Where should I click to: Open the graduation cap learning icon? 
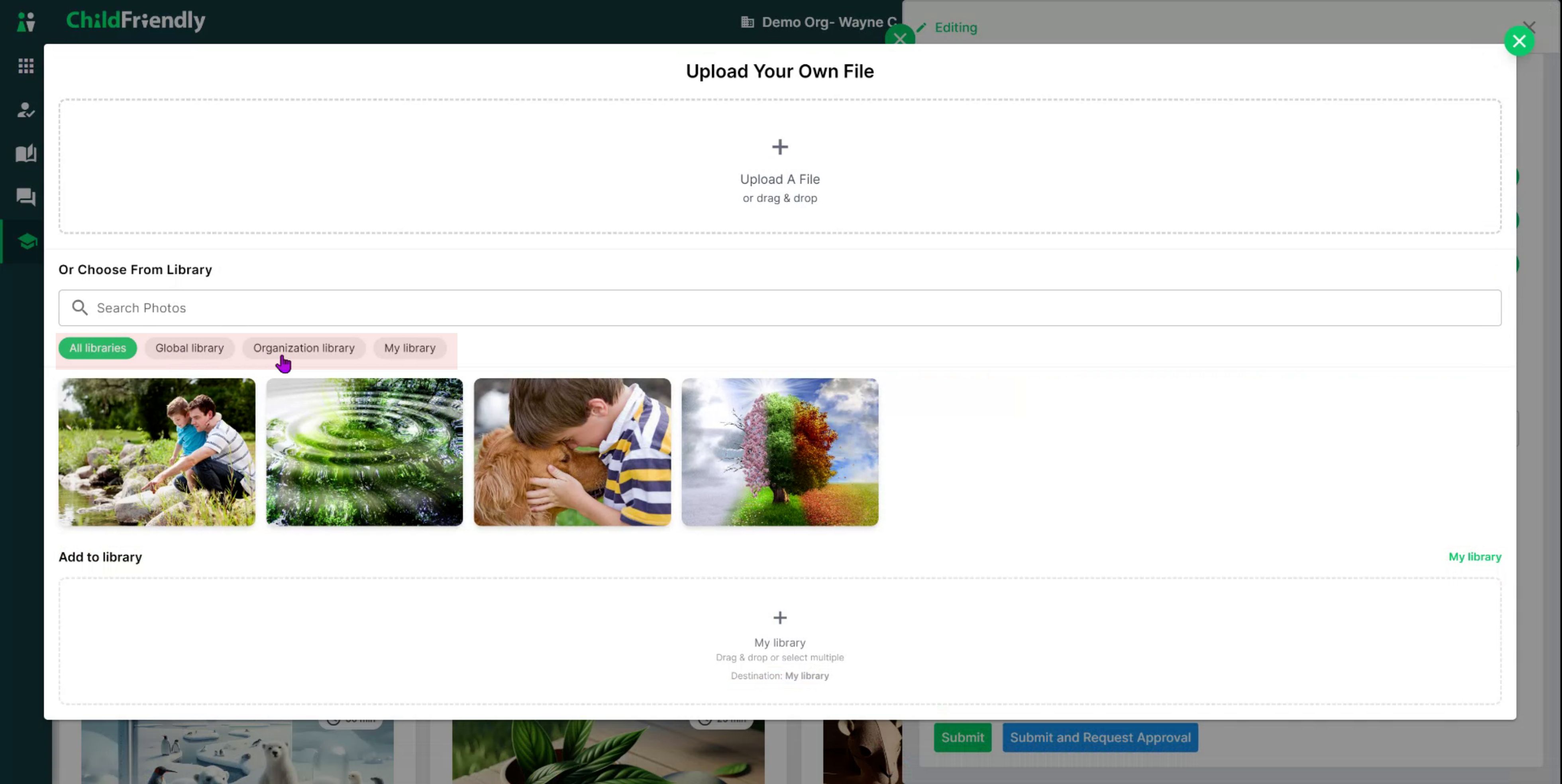[x=27, y=241]
